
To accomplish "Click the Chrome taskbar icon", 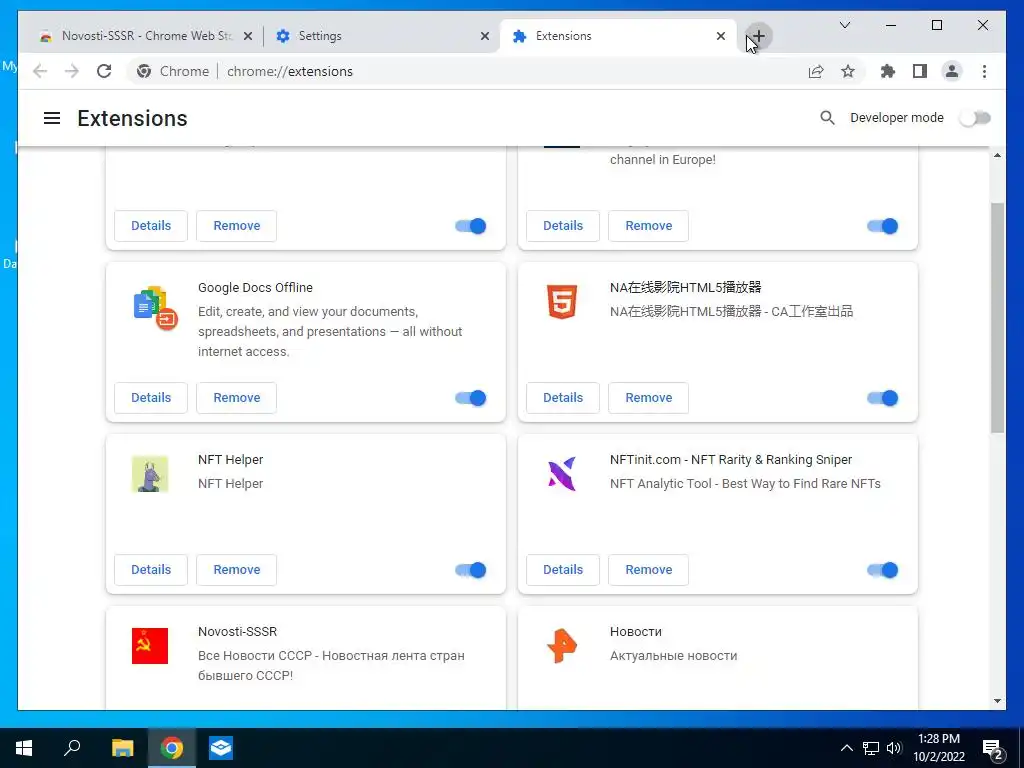I will point(172,748).
